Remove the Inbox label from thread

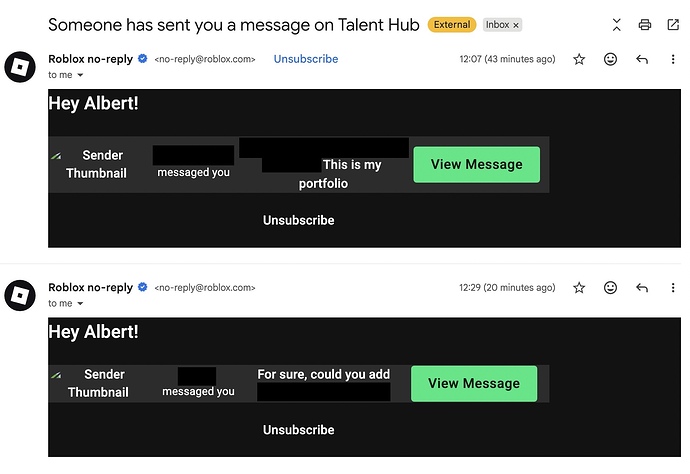[x=516, y=25]
